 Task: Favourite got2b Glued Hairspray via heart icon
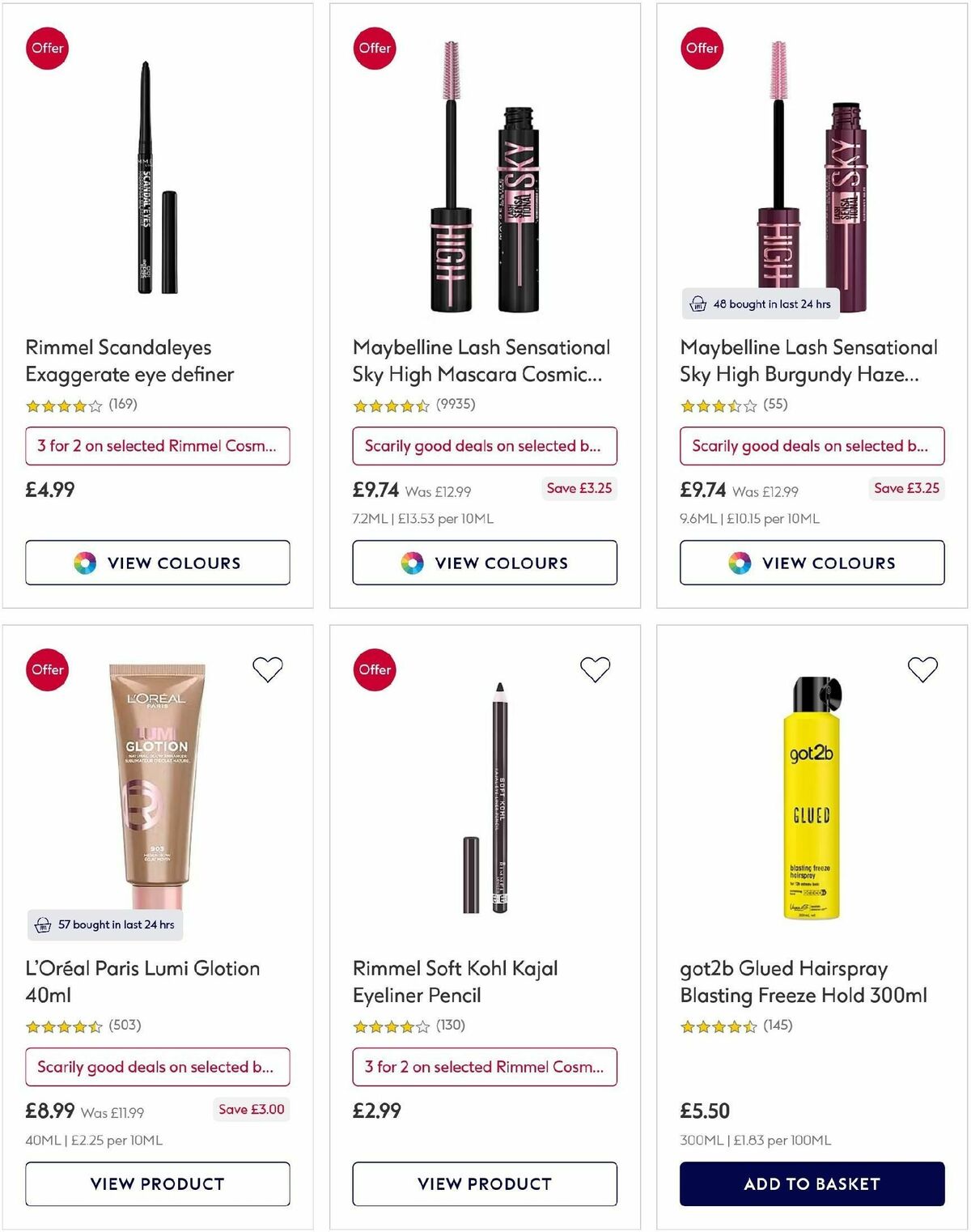coord(922,669)
